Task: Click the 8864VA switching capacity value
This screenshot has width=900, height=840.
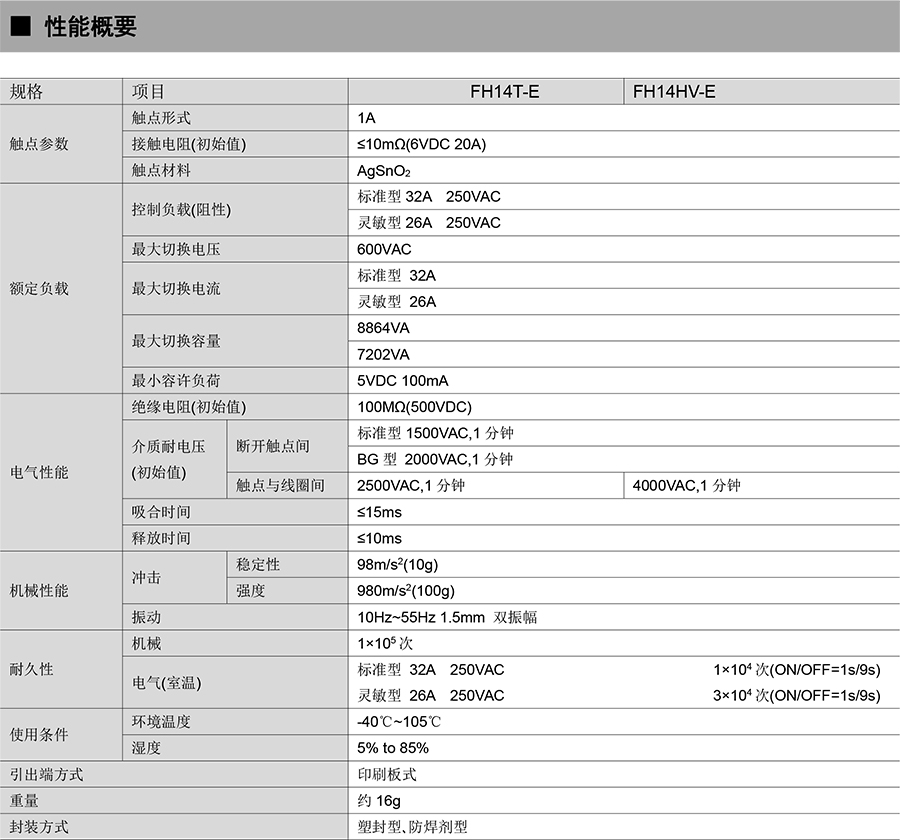Action: (x=384, y=328)
